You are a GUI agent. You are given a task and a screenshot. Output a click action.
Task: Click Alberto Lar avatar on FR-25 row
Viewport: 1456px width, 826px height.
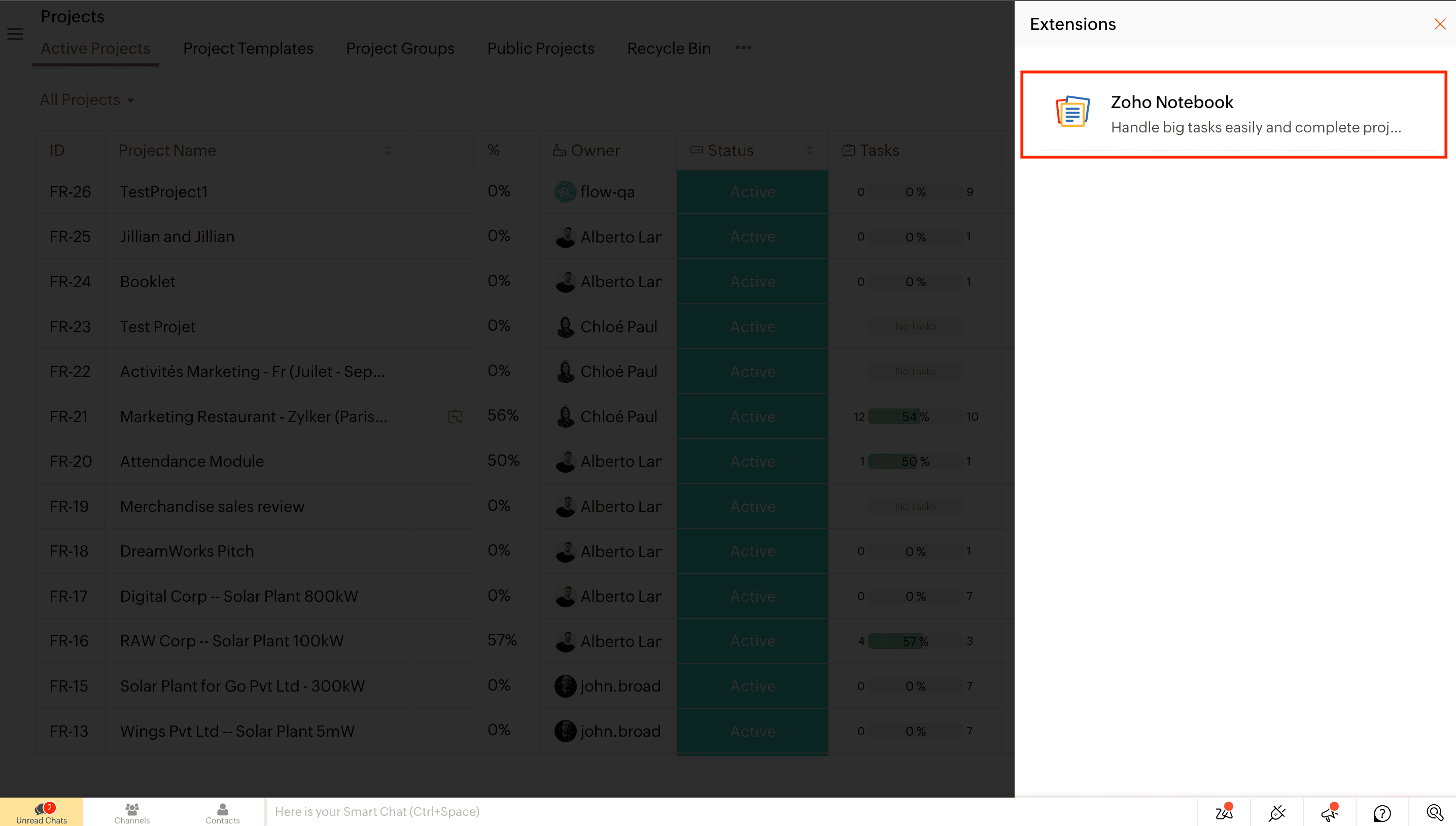(x=565, y=236)
